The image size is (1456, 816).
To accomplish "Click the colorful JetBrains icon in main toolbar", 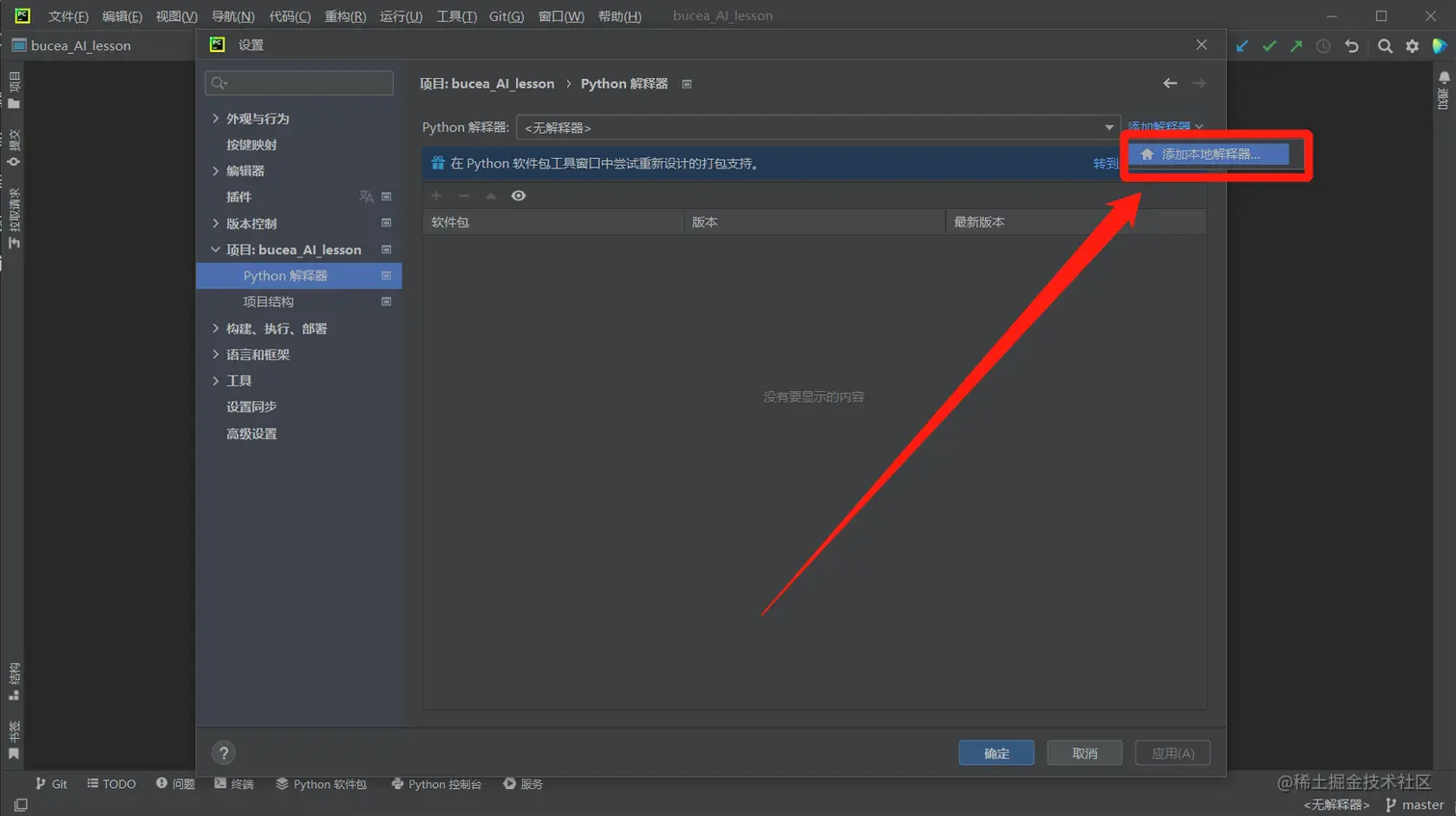I will pos(1440,46).
